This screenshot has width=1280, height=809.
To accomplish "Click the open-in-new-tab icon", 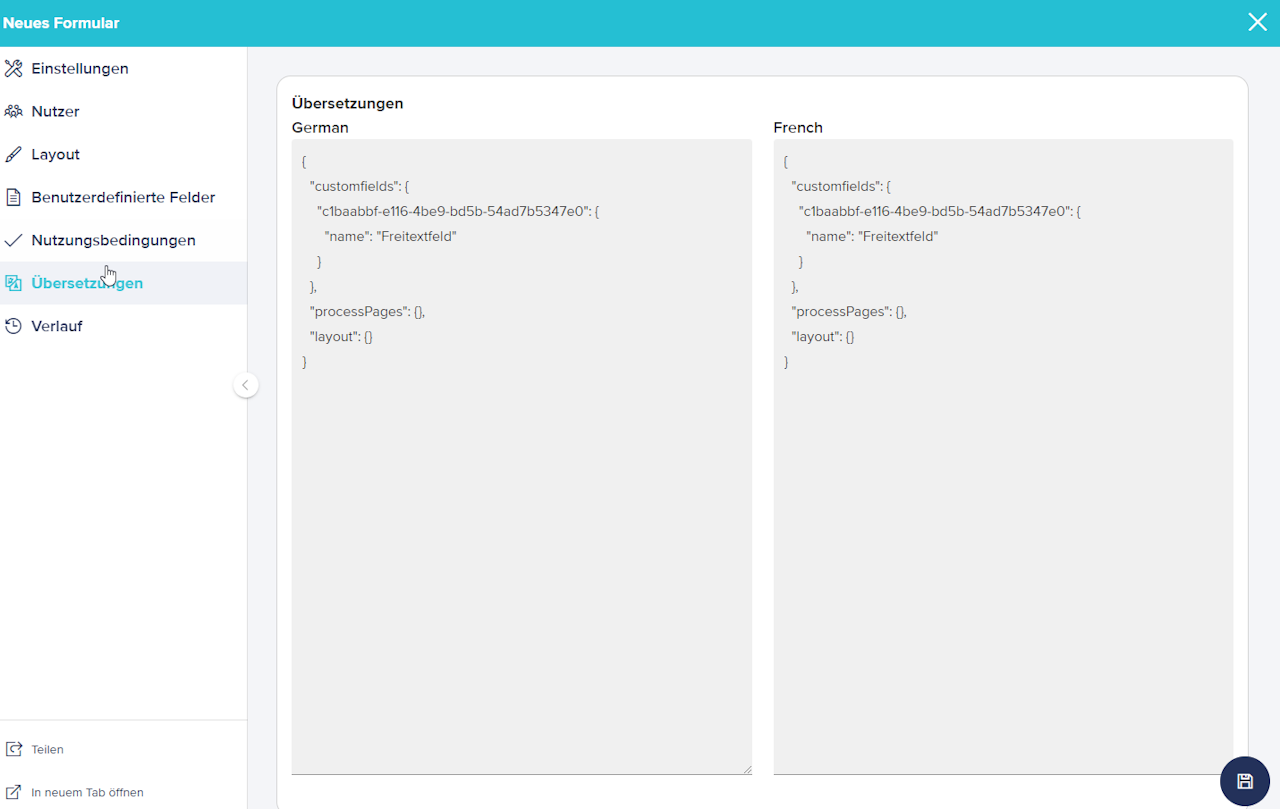I will coord(13,792).
